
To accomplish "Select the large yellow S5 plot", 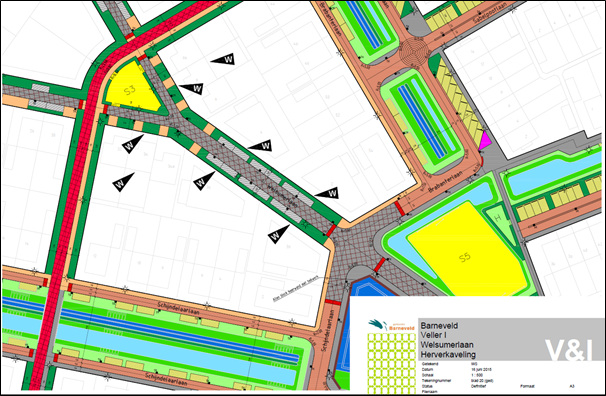I will coord(467,250).
